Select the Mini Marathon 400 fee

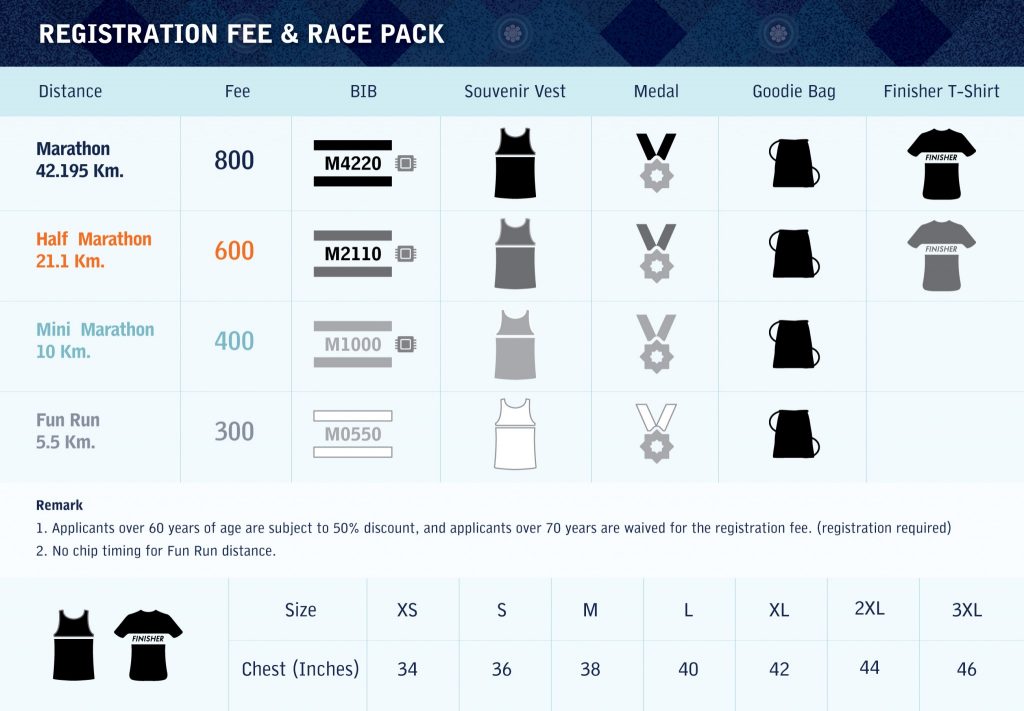click(x=234, y=341)
